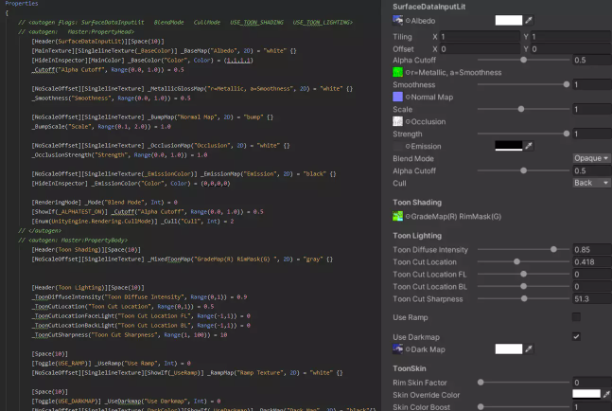Image resolution: width=612 pixels, height=411 pixels.
Task: Click the r=Metallic texture picker circle
Action: click(408, 73)
